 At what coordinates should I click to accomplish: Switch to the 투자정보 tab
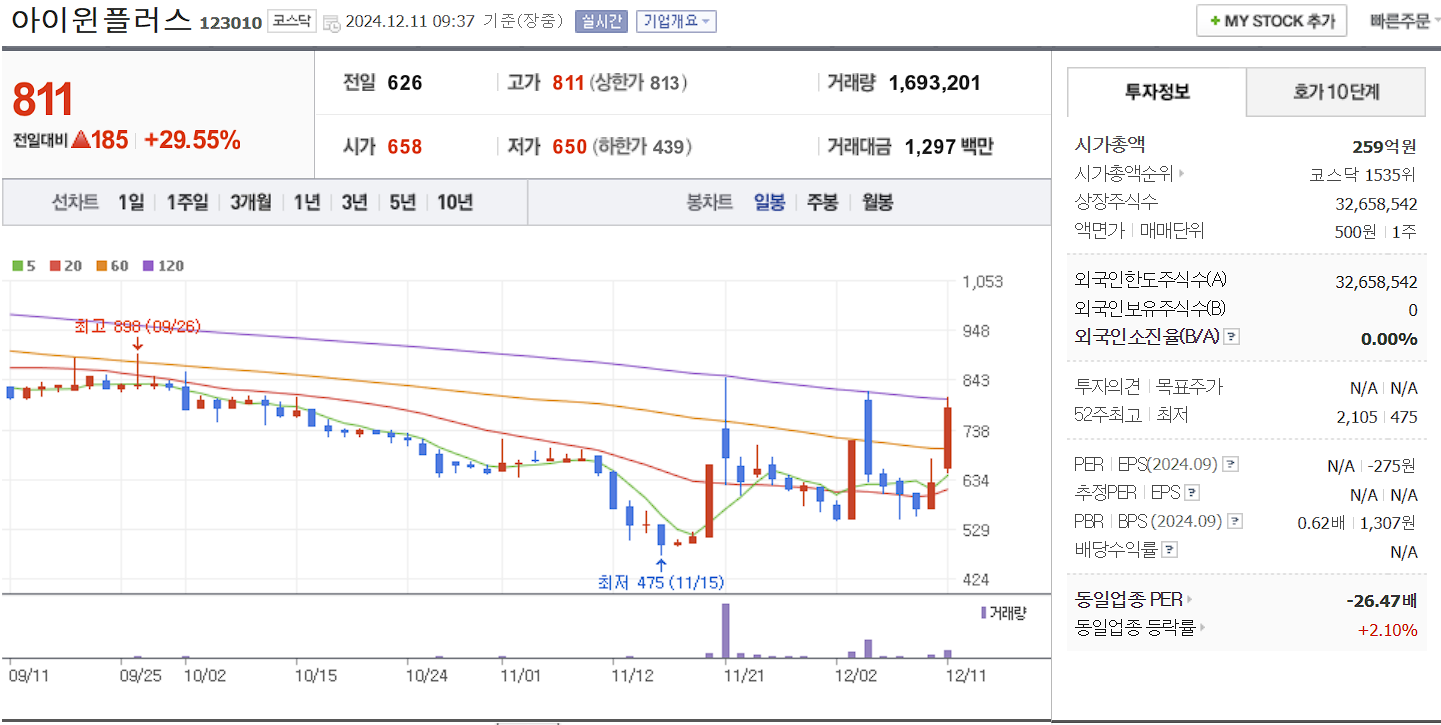tap(1157, 92)
